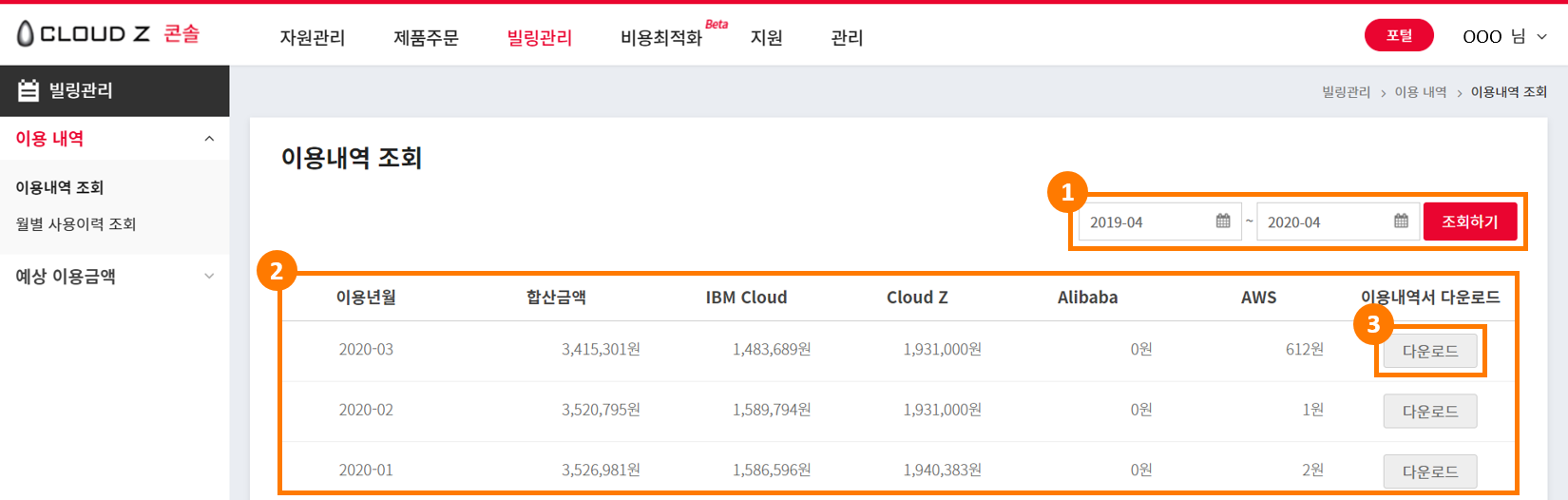Select 월별 사용이력 조회 in the sidebar
Viewport: 1568px width, 500px height.
click(76, 224)
